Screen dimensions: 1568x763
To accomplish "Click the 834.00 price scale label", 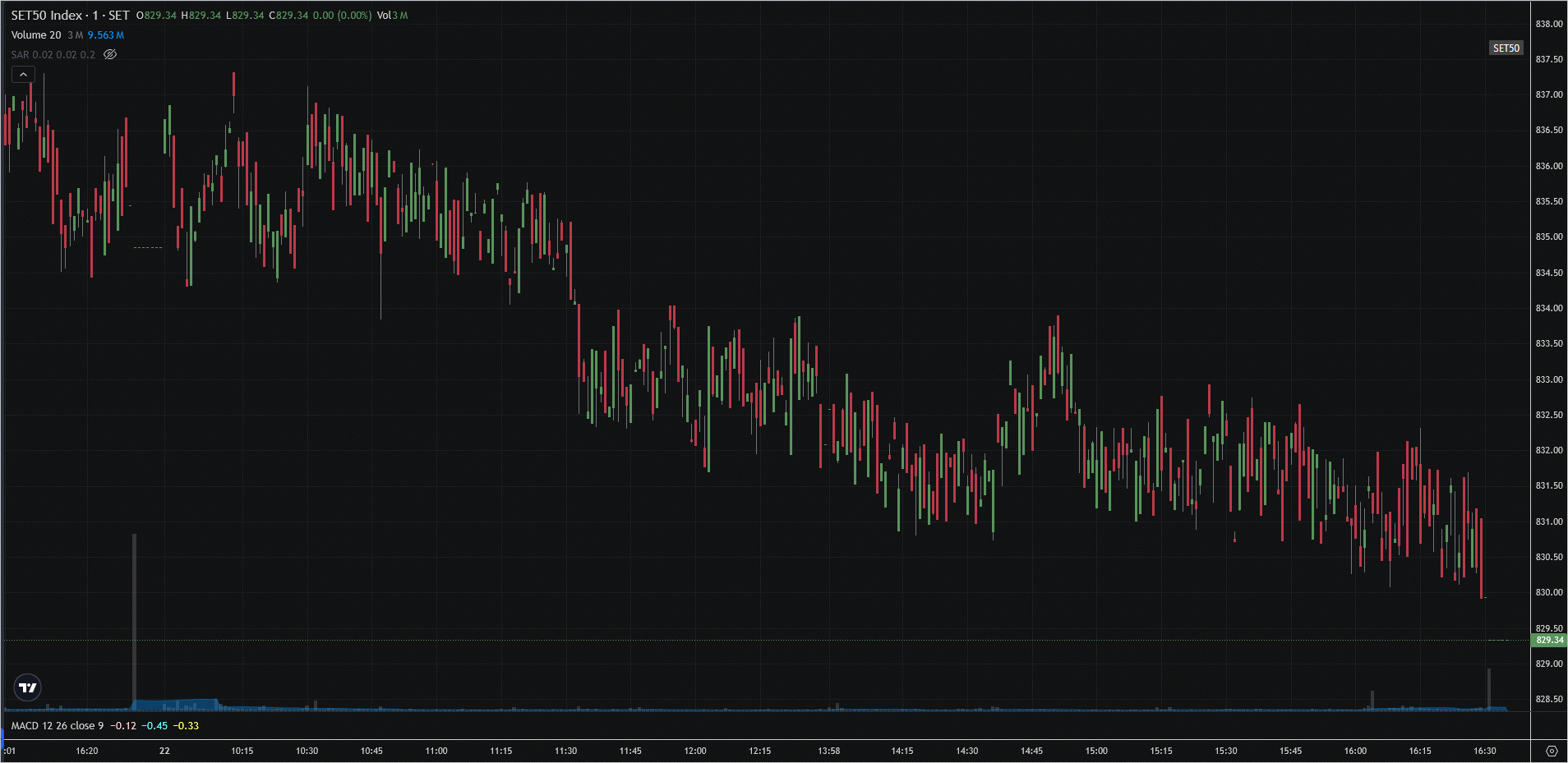I will pos(1548,308).
